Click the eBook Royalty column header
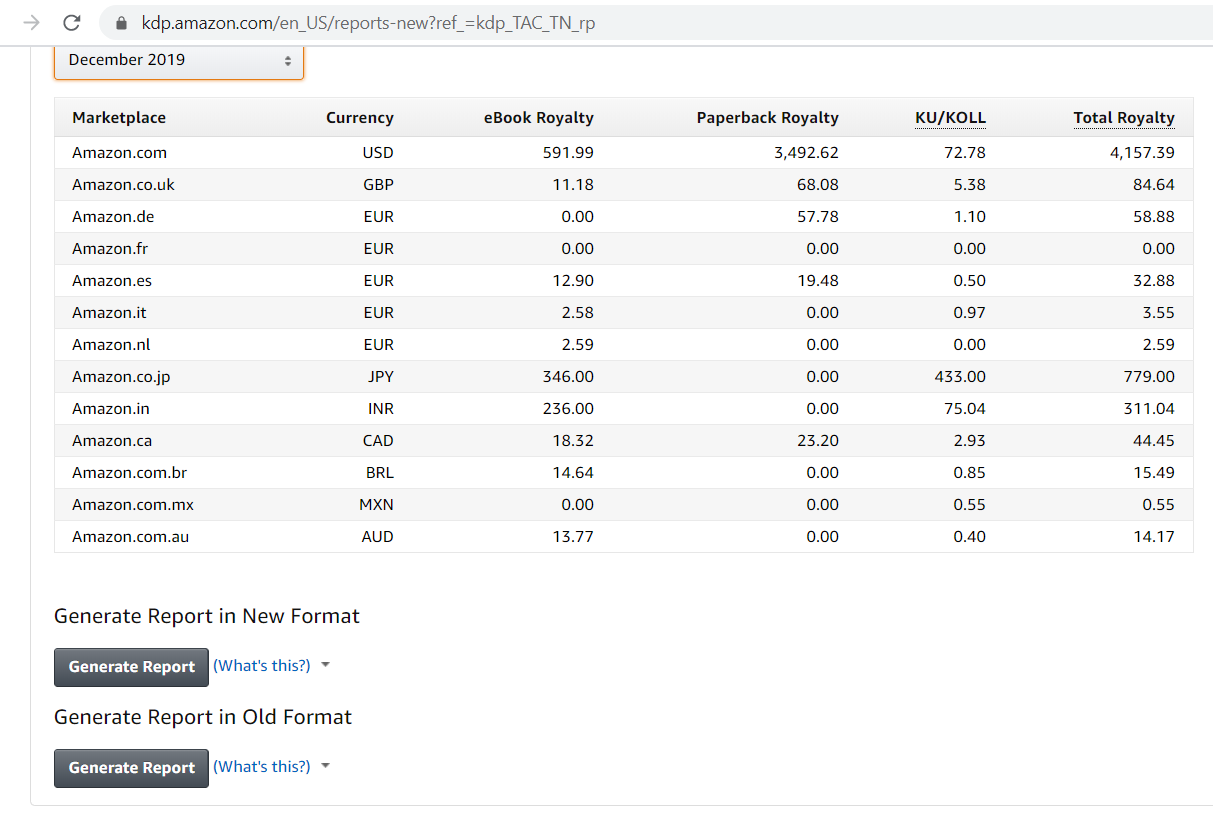The width and height of the screenshot is (1213, 826). click(x=539, y=117)
